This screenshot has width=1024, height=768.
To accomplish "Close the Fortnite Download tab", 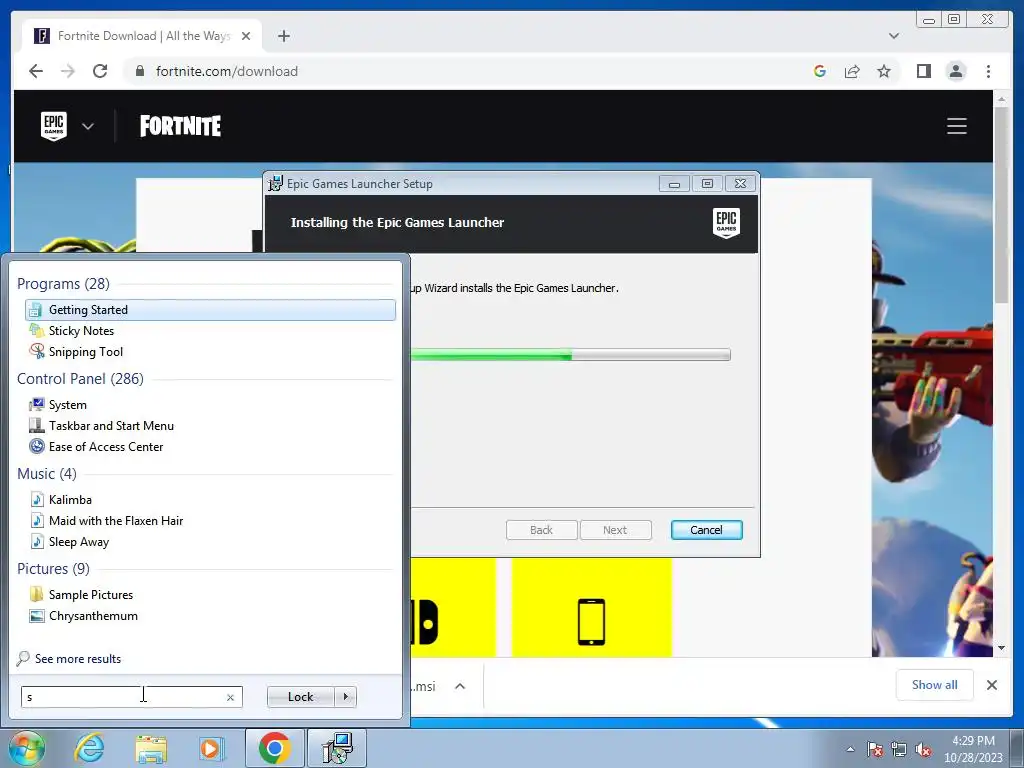I will (x=246, y=36).
